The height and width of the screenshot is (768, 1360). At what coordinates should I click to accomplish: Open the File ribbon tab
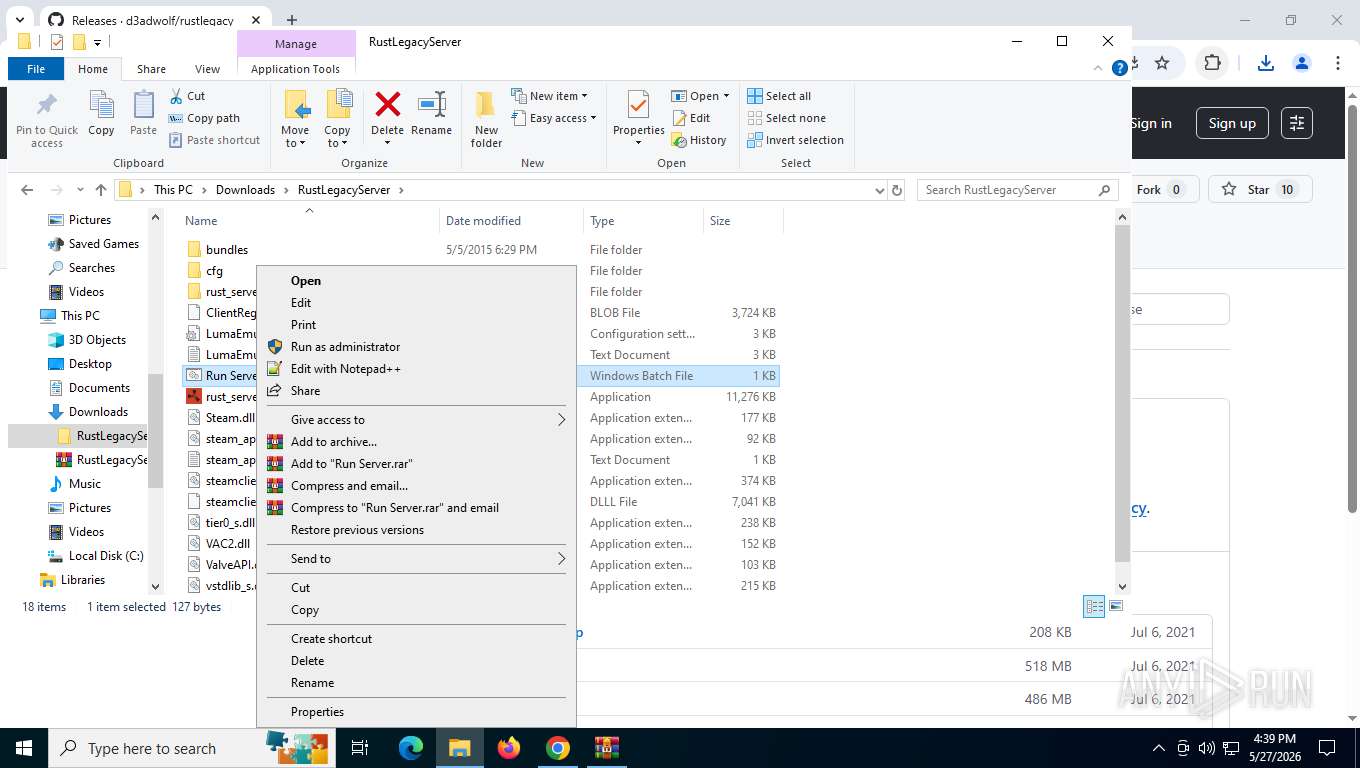(36, 69)
